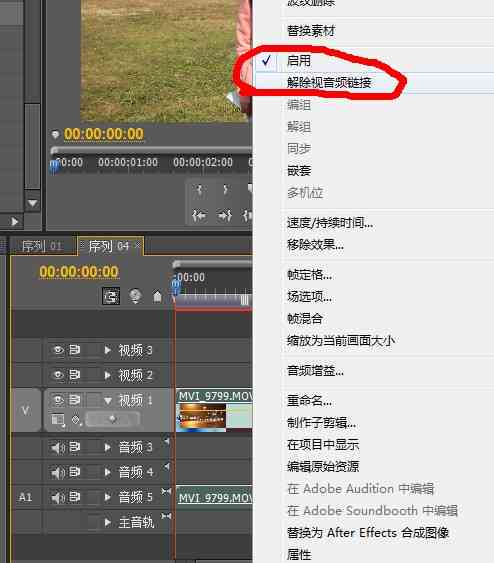Viewport: 494px width, 563px height.
Task: Collapse the 视频 1 track
Action: click(108, 400)
